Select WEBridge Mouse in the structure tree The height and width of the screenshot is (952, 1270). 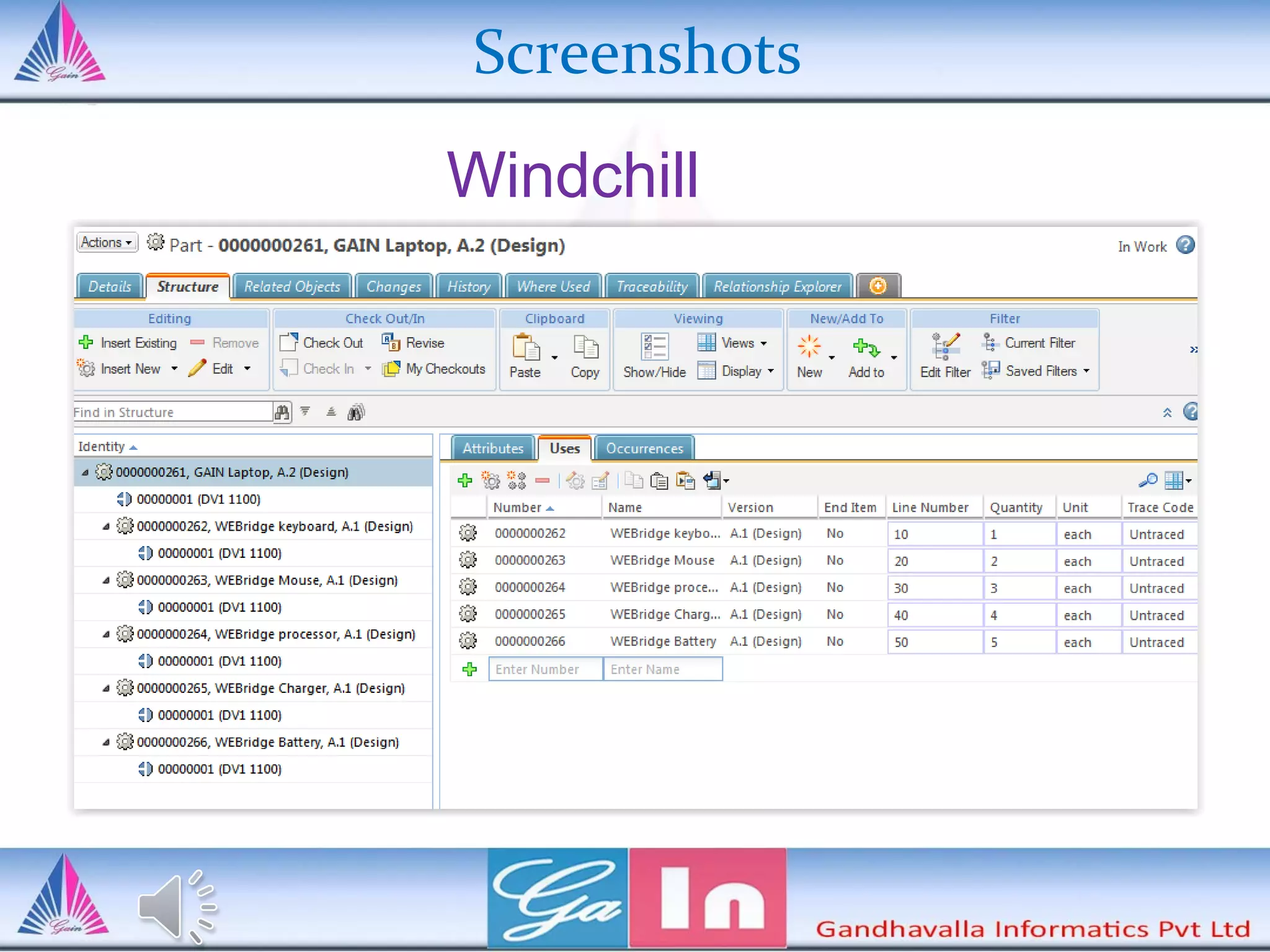pos(267,581)
